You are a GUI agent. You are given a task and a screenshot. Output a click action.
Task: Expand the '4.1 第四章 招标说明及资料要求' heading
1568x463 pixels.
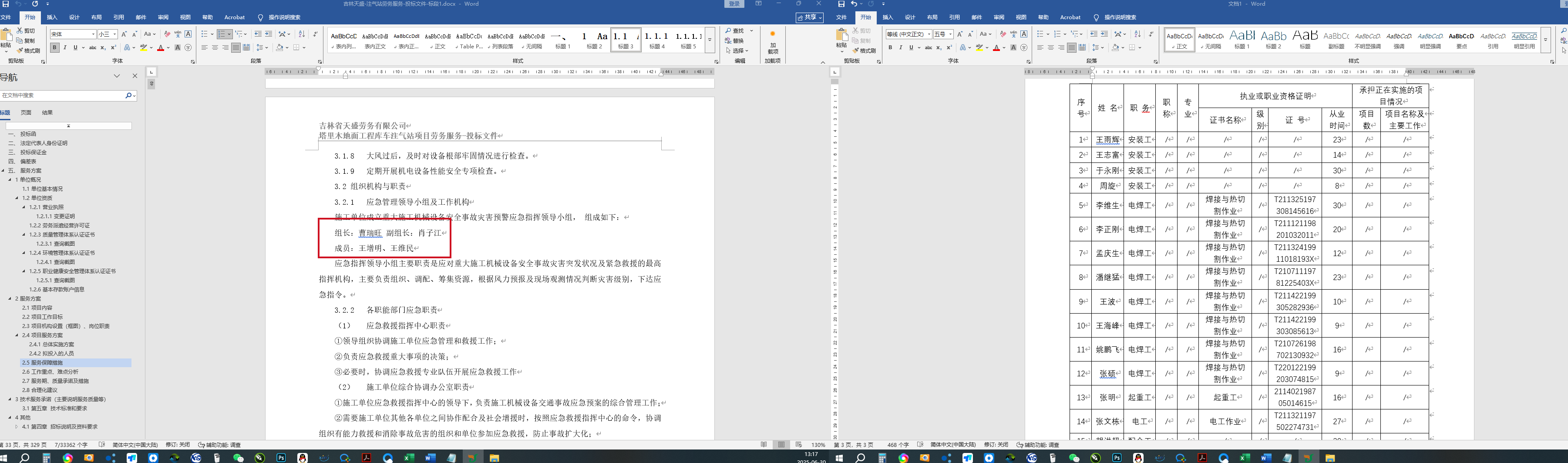(17, 426)
